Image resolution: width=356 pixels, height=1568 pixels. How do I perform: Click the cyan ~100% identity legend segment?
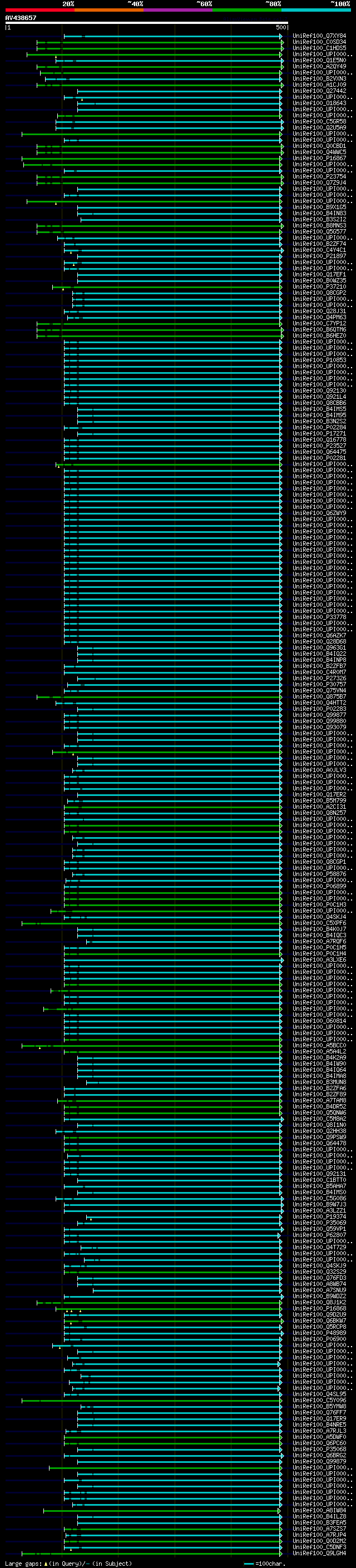[x=317, y=10]
